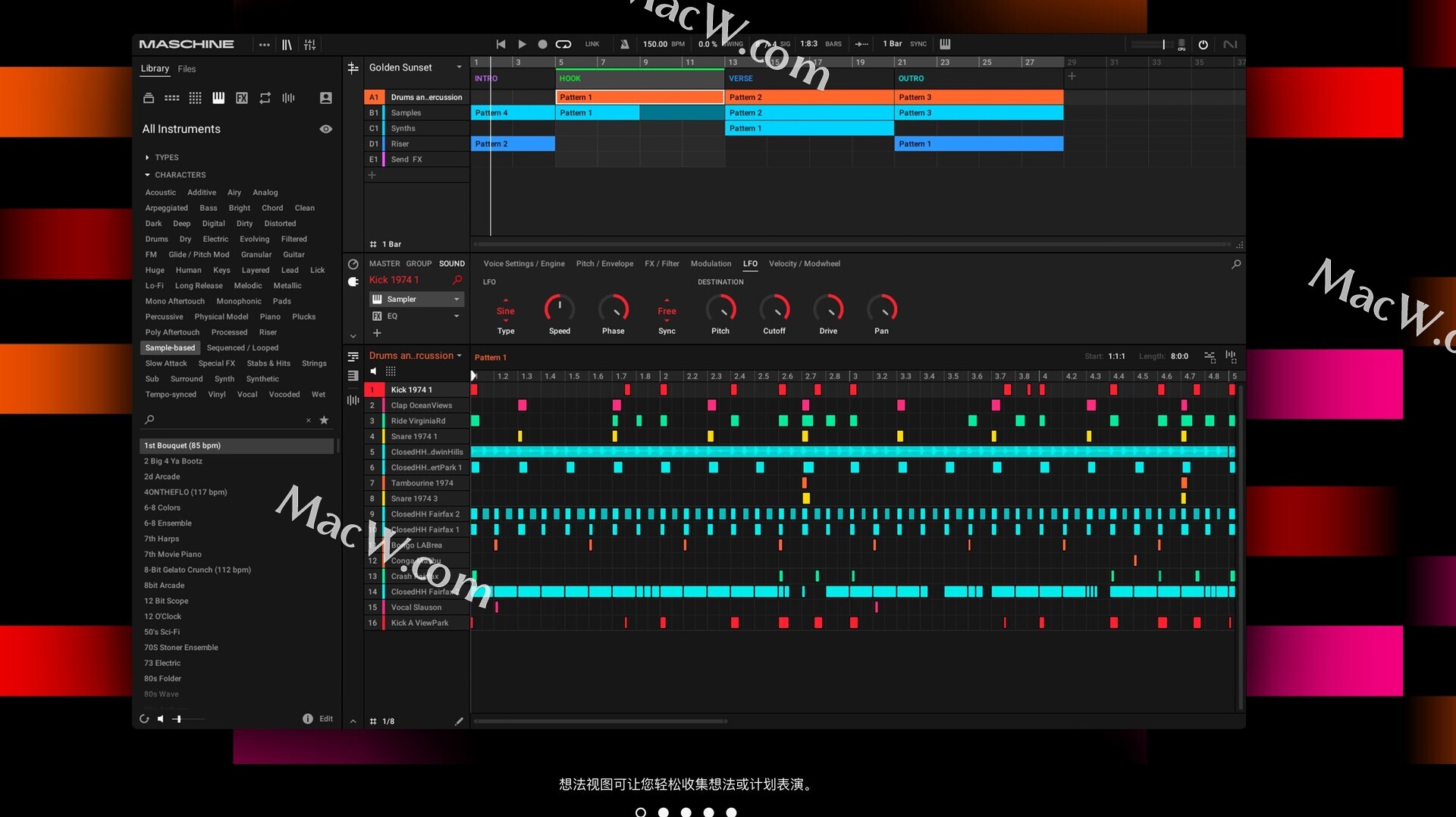This screenshot has height=817, width=1456.
Task: Open the EQ plug-in dropdown arrow
Action: pos(457,316)
